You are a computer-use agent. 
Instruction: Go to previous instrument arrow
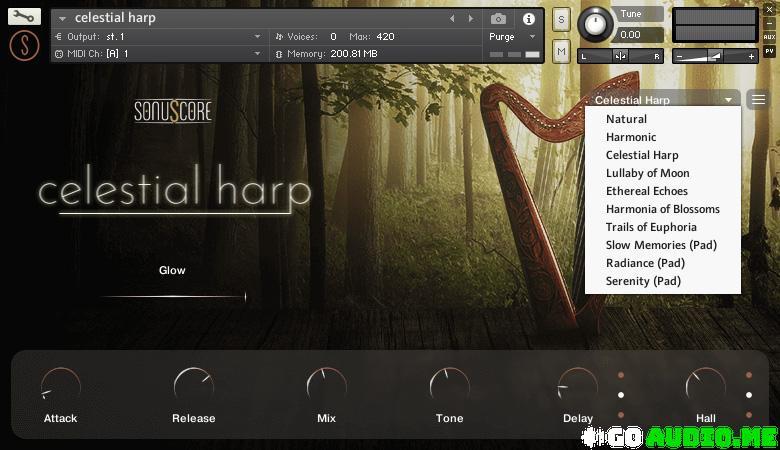pos(452,18)
